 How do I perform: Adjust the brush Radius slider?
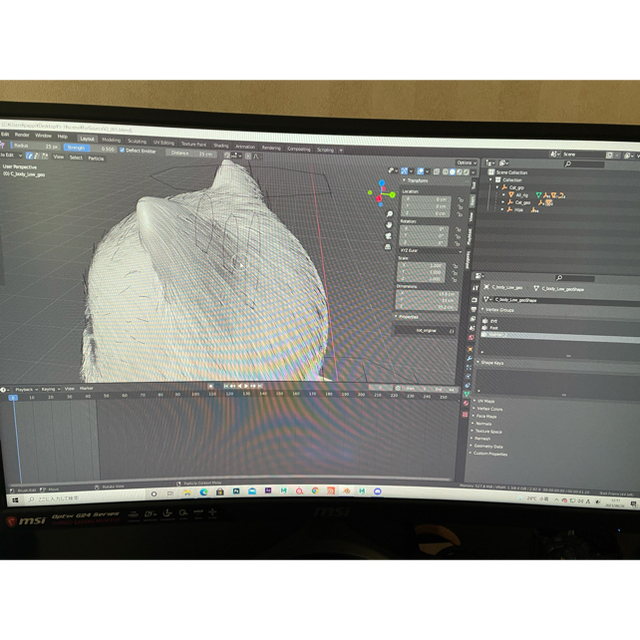pos(36,147)
